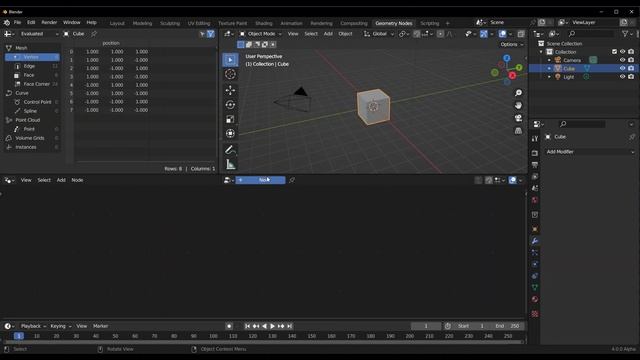Create new node tree with New button

click(260, 180)
